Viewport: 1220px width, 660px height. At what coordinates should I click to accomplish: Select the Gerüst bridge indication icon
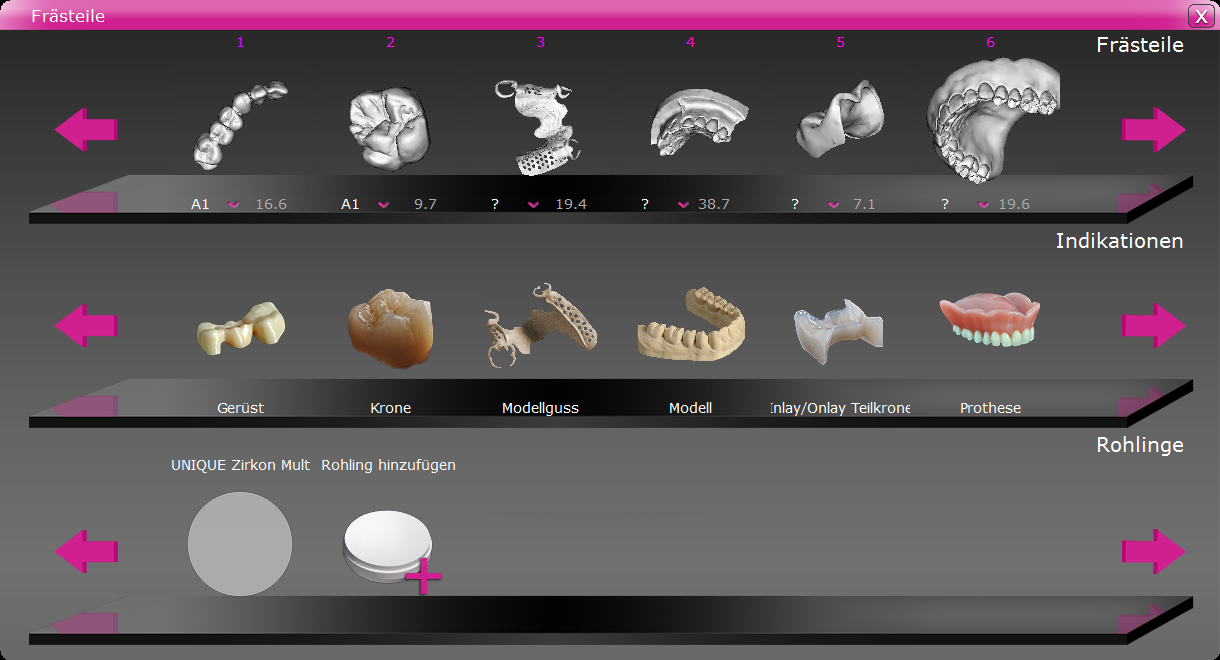(240, 328)
